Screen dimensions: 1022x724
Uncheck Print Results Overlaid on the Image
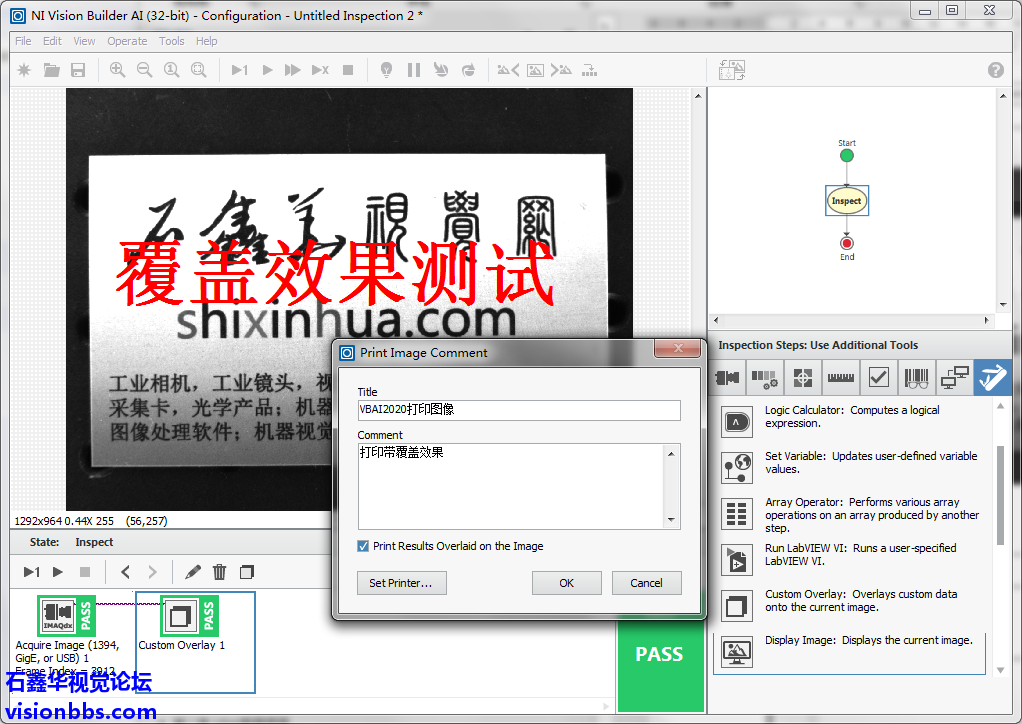[x=364, y=546]
